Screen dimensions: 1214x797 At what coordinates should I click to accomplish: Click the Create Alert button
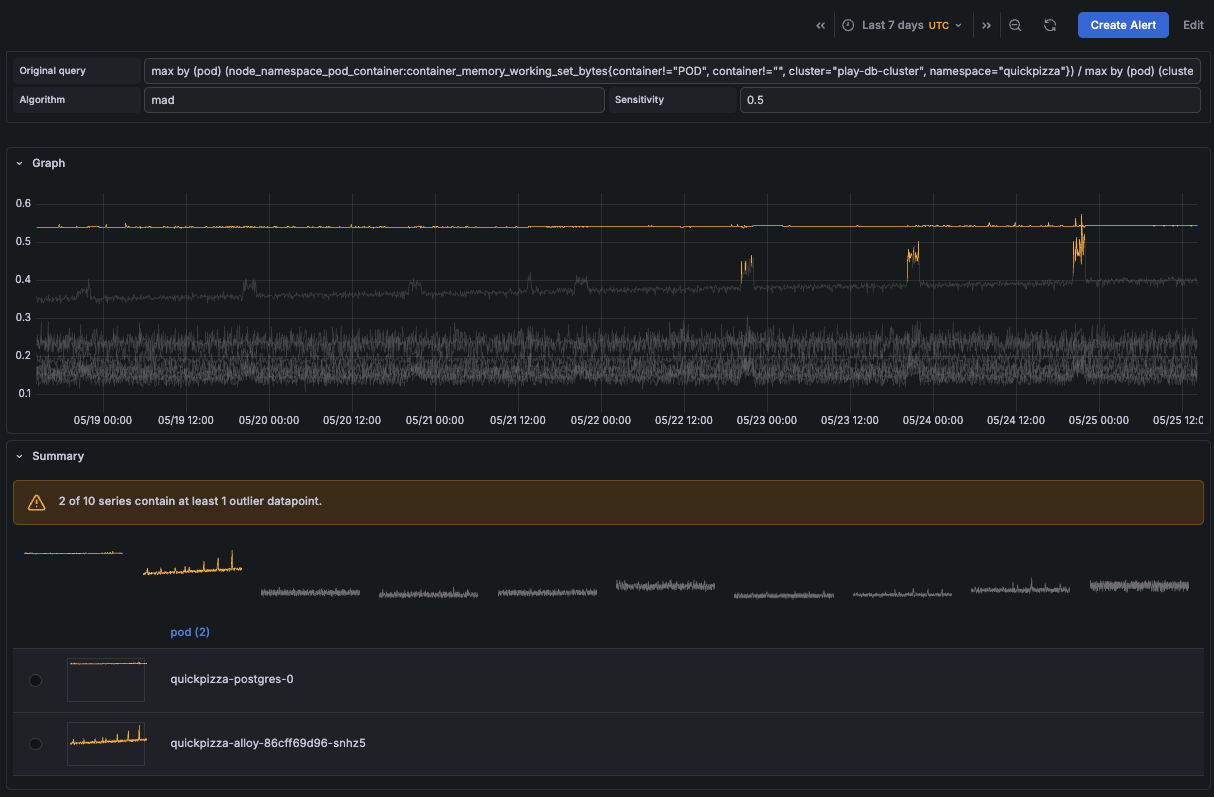point(1123,25)
